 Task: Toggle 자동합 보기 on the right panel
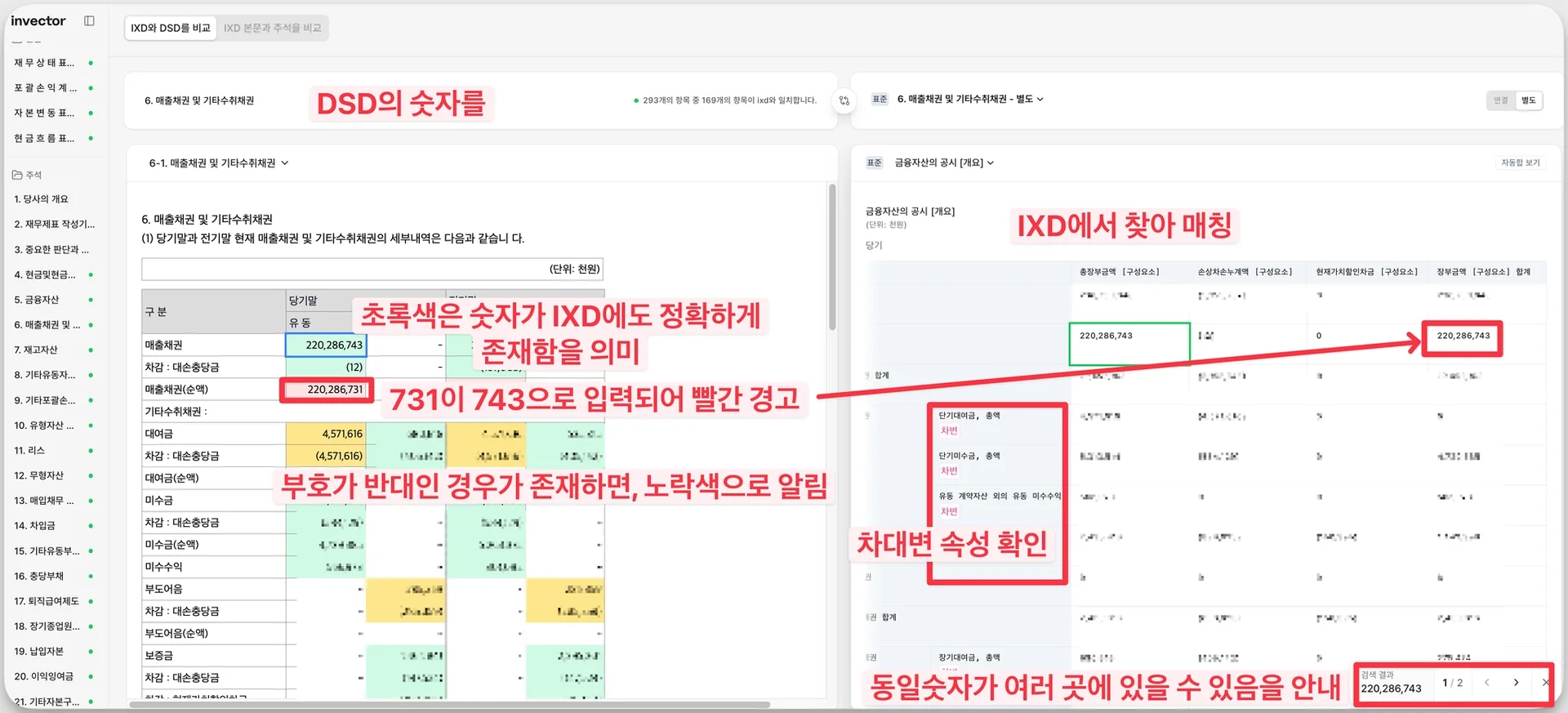(x=1520, y=163)
